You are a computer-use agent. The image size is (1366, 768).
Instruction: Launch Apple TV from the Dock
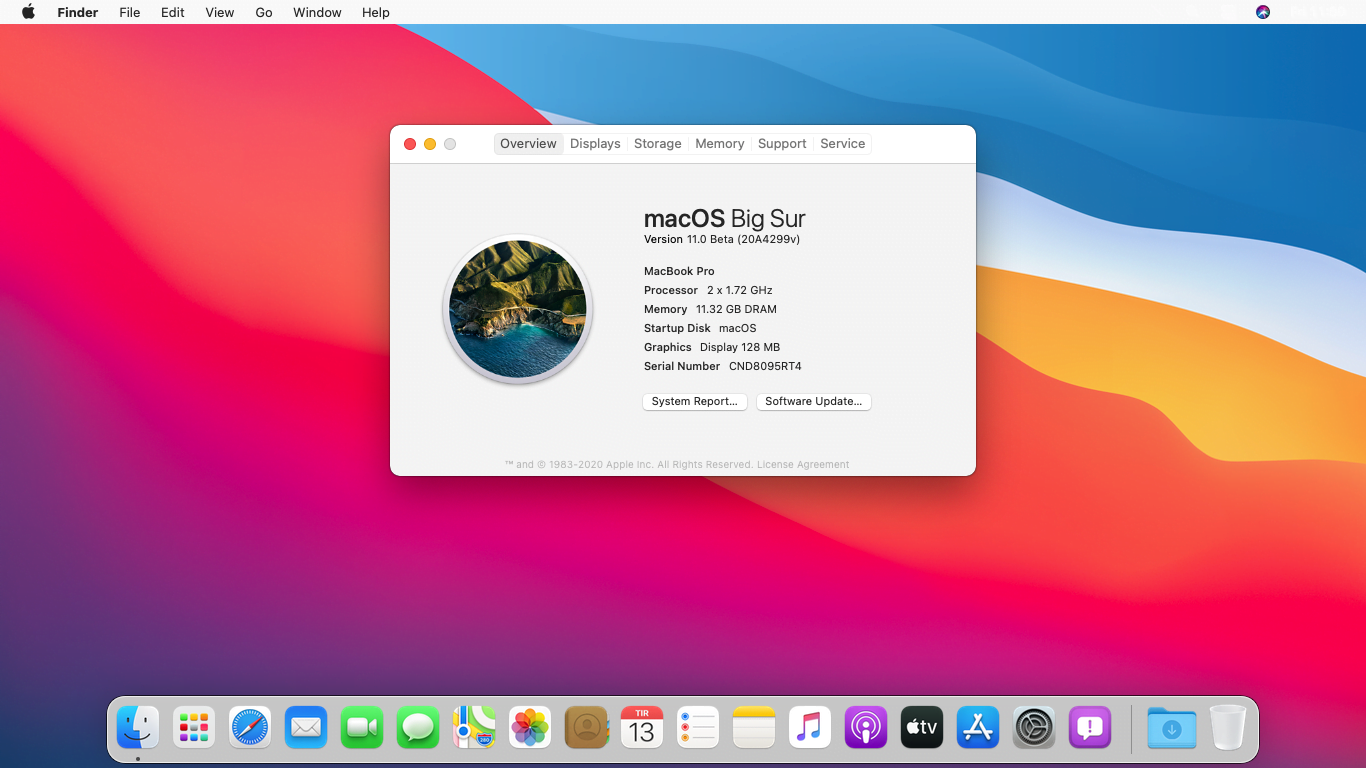click(x=922, y=727)
